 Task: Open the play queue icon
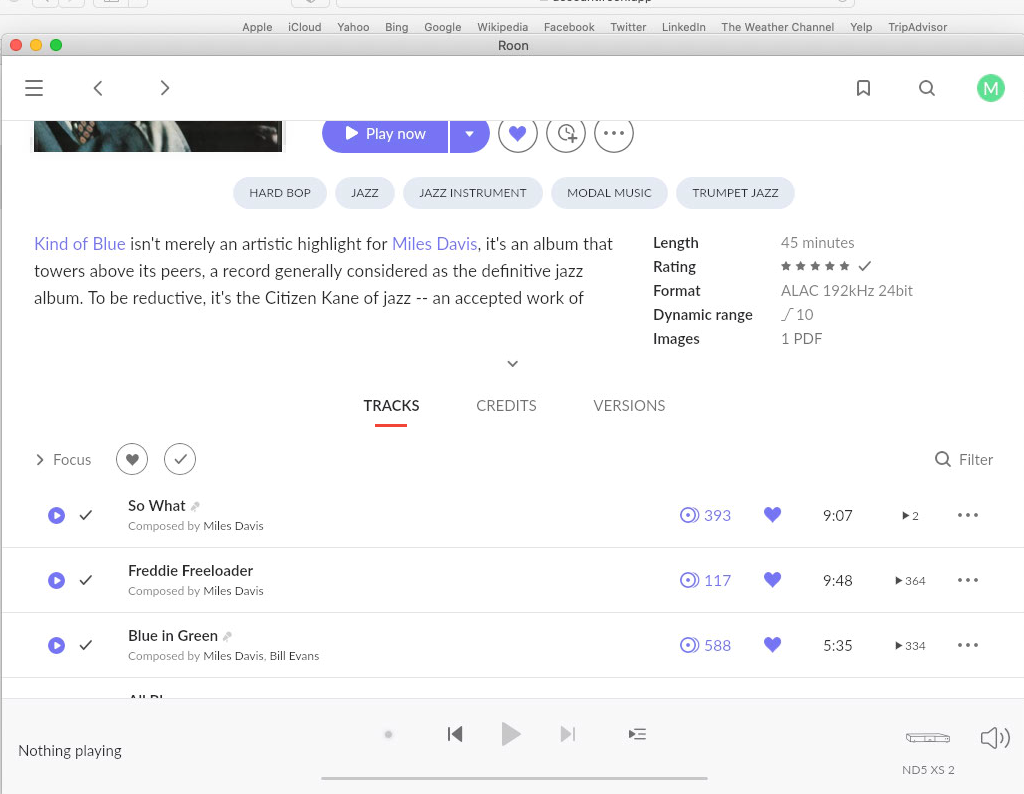(637, 734)
